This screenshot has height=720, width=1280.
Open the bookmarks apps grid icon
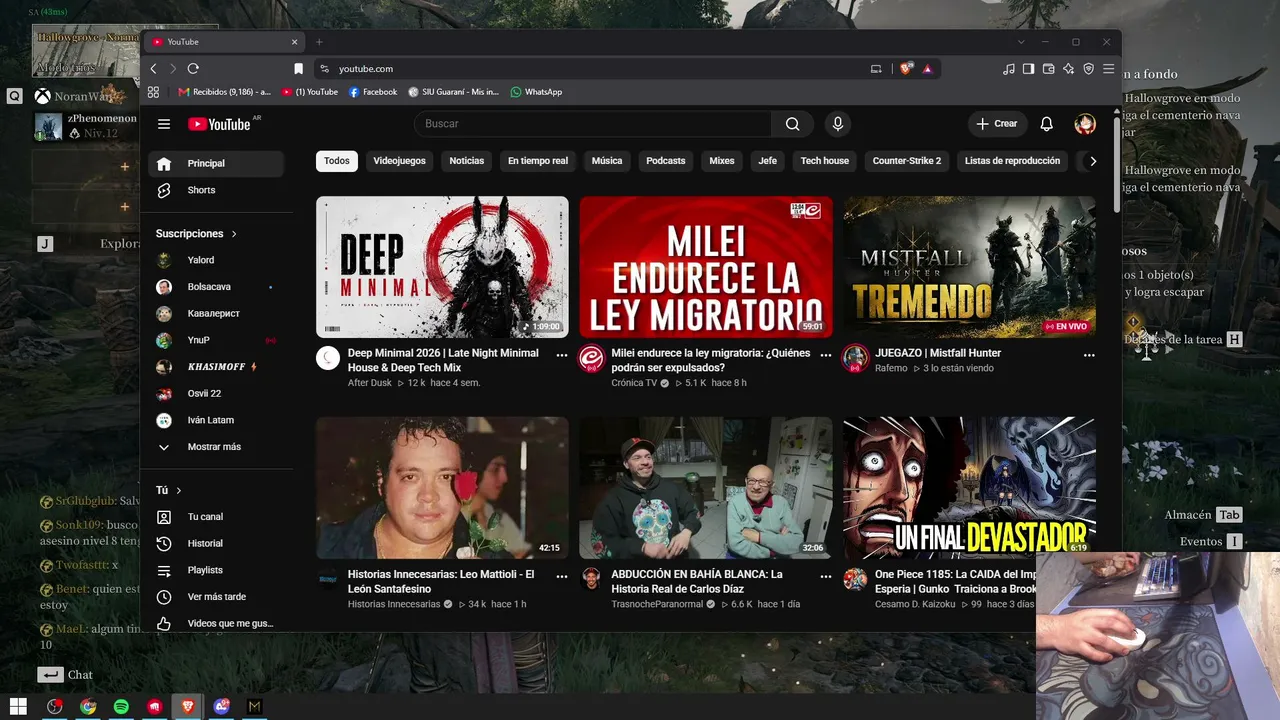(153, 92)
